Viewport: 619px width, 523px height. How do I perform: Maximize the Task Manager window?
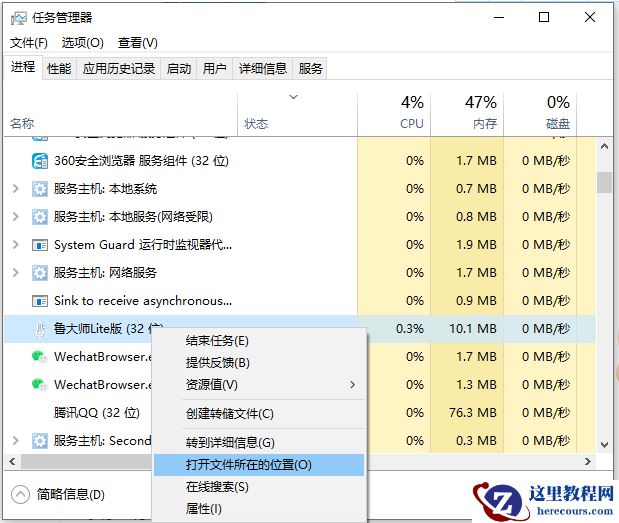[x=544, y=17]
